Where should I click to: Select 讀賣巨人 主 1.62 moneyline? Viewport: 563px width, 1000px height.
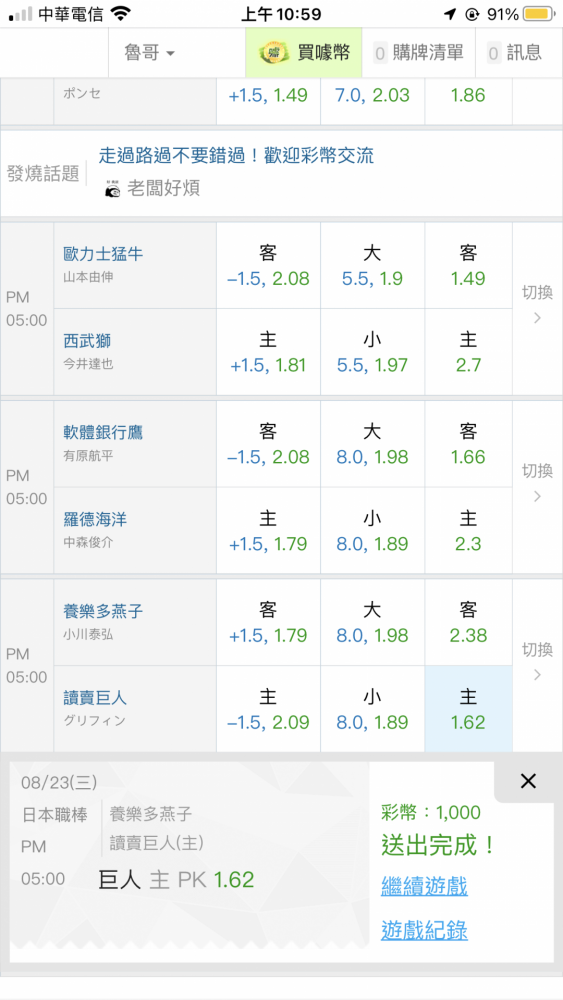click(469, 709)
